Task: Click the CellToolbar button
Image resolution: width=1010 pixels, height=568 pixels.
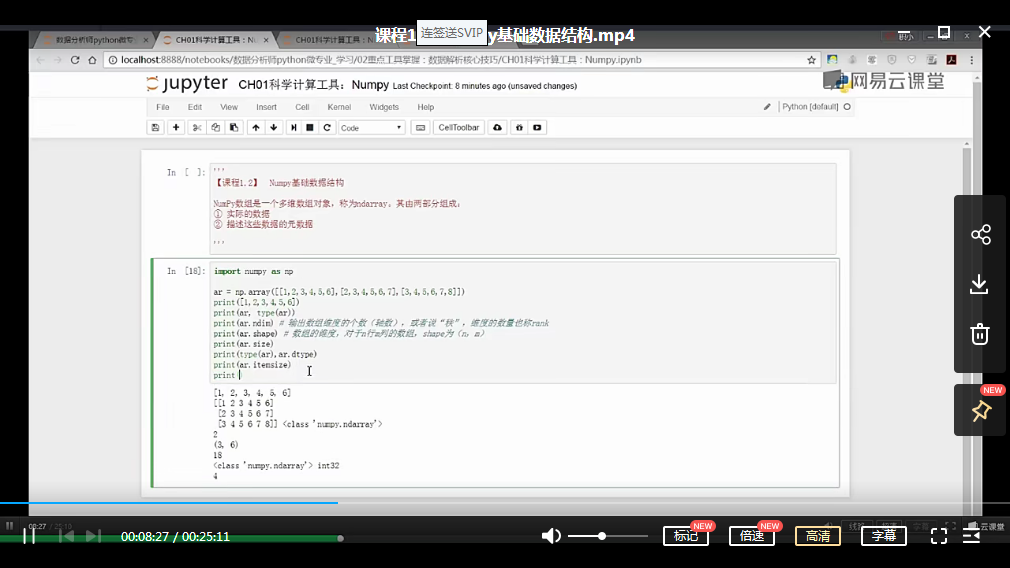Action: (x=459, y=128)
